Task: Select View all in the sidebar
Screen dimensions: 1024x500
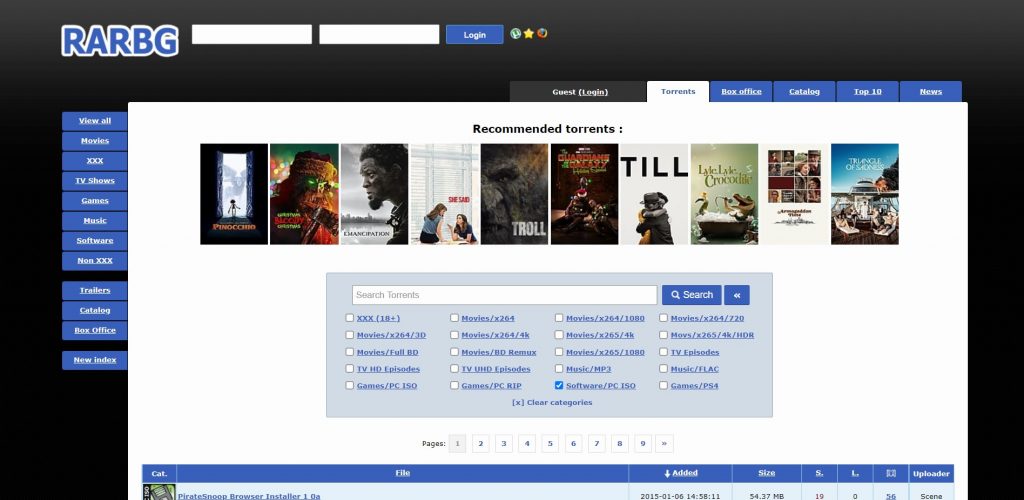Action: [95, 121]
